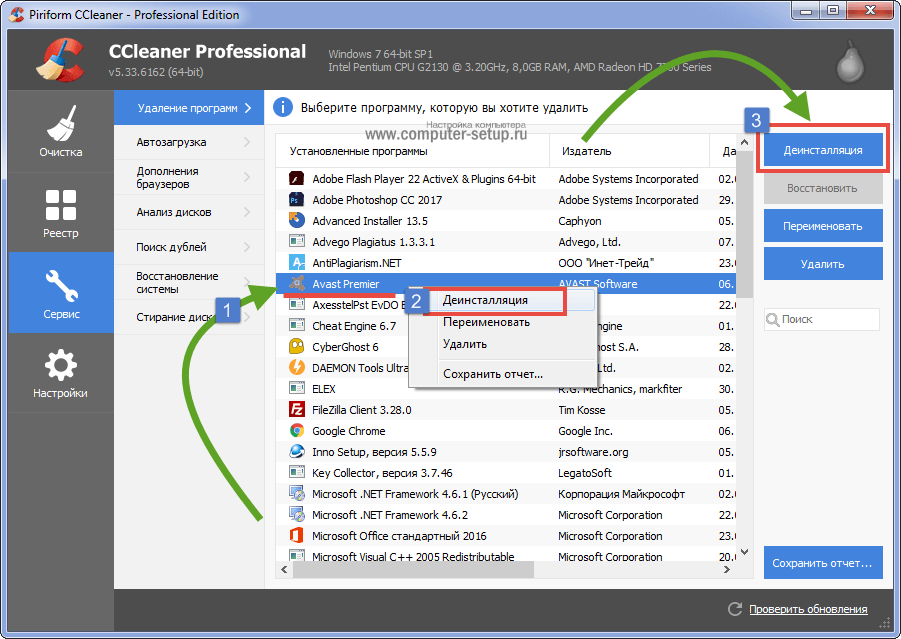The width and height of the screenshot is (901, 639).
Task: Click the Деинсталляция button on right
Action: pyautogui.click(x=823, y=150)
